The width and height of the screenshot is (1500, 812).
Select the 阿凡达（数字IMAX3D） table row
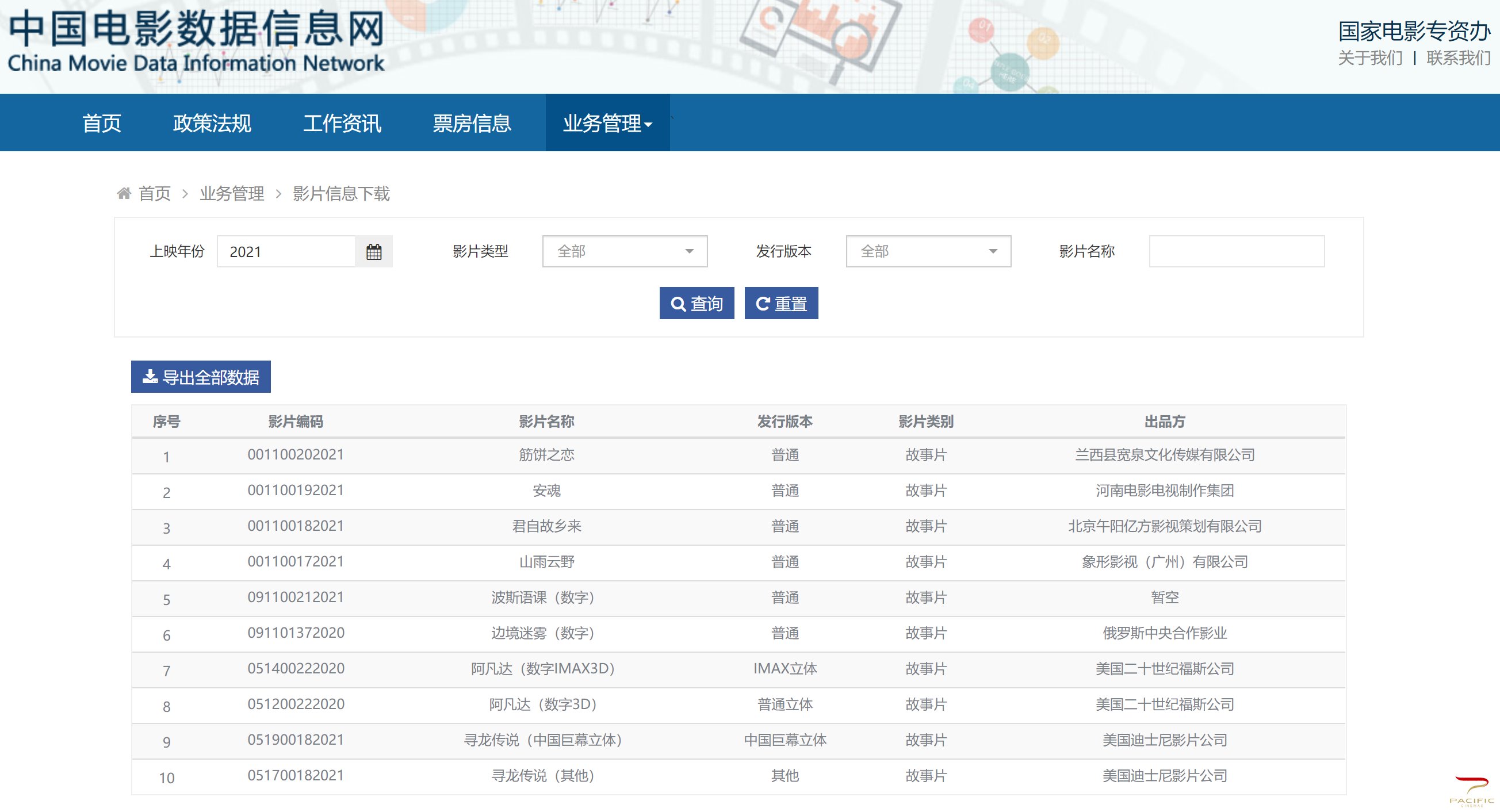coord(543,669)
